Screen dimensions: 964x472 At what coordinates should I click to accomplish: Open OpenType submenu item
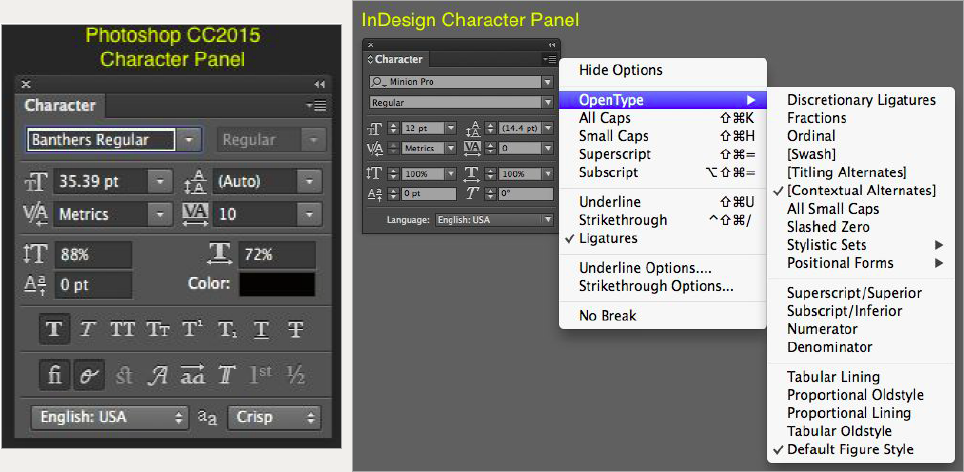663,100
